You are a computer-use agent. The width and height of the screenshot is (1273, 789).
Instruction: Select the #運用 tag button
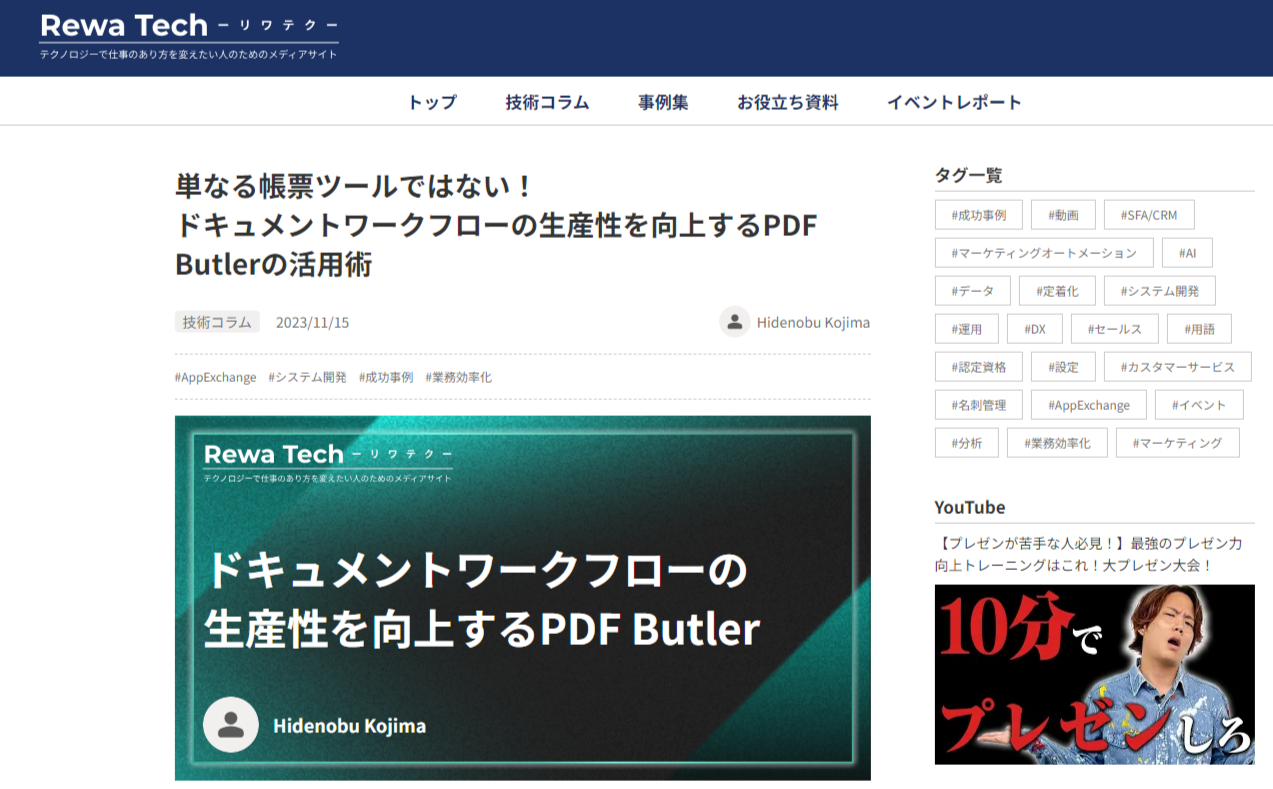coord(967,329)
